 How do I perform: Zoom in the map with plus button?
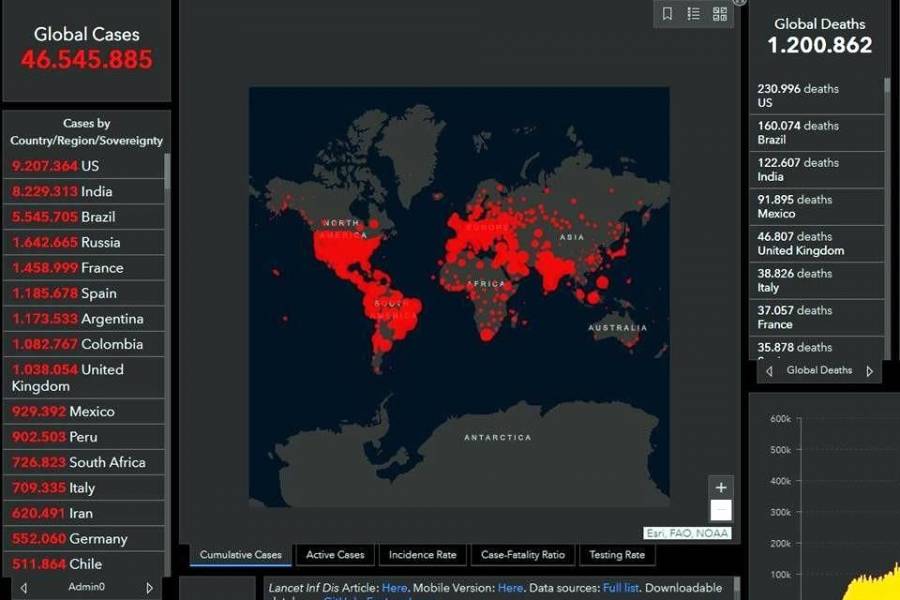721,487
